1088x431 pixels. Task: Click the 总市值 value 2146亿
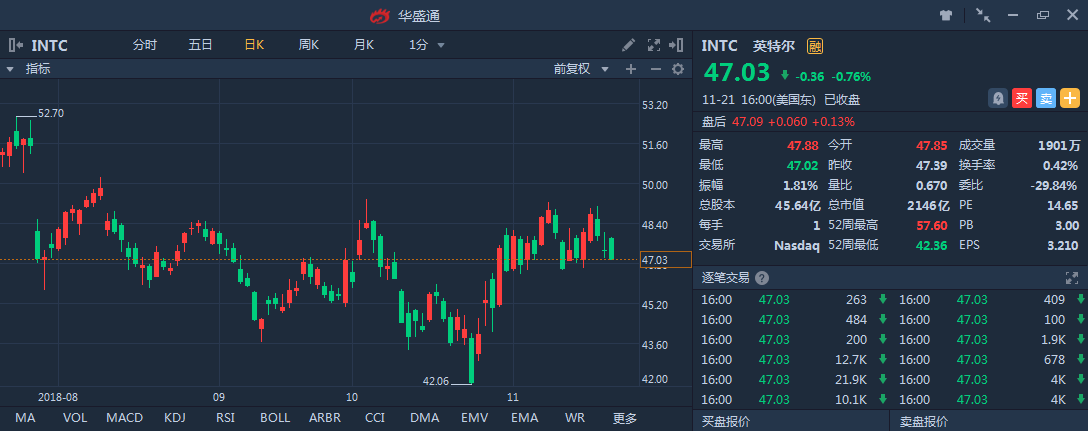coord(928,205)
